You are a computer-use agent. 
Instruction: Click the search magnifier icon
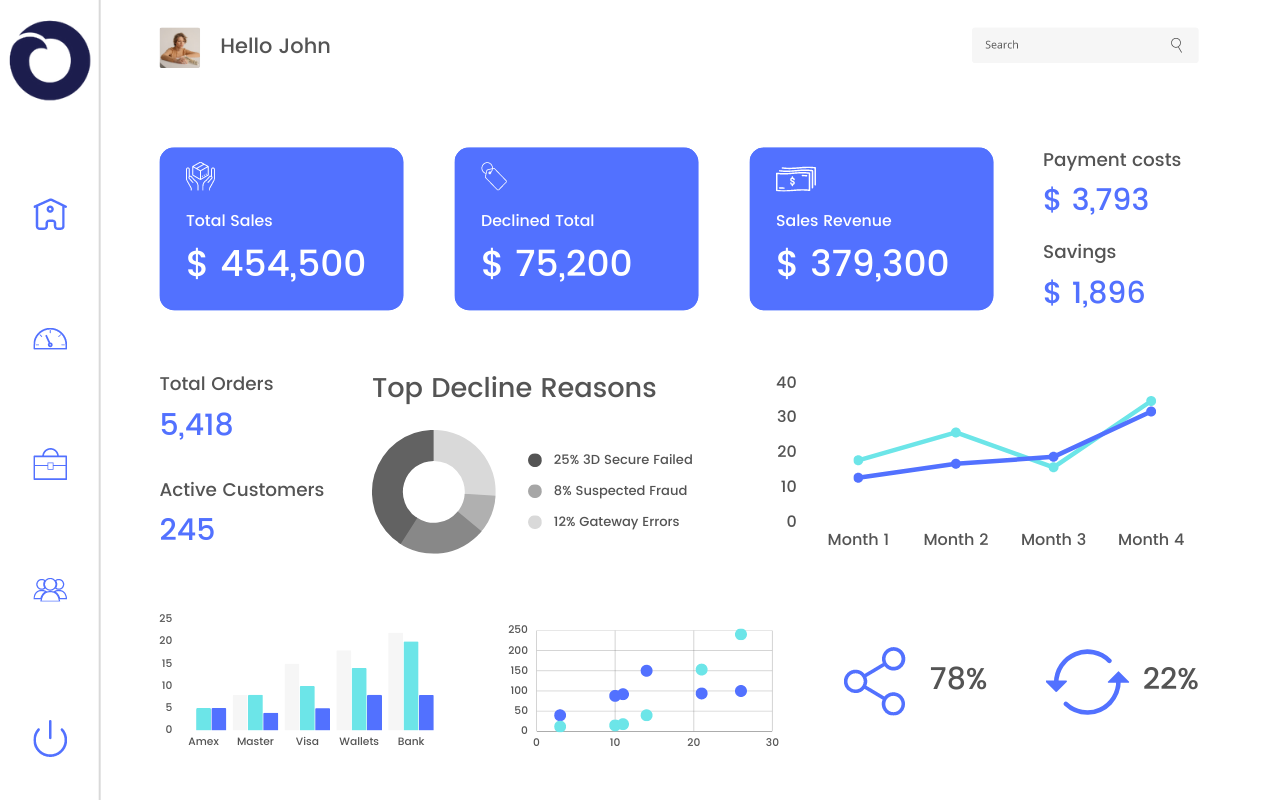(1176, 45)
